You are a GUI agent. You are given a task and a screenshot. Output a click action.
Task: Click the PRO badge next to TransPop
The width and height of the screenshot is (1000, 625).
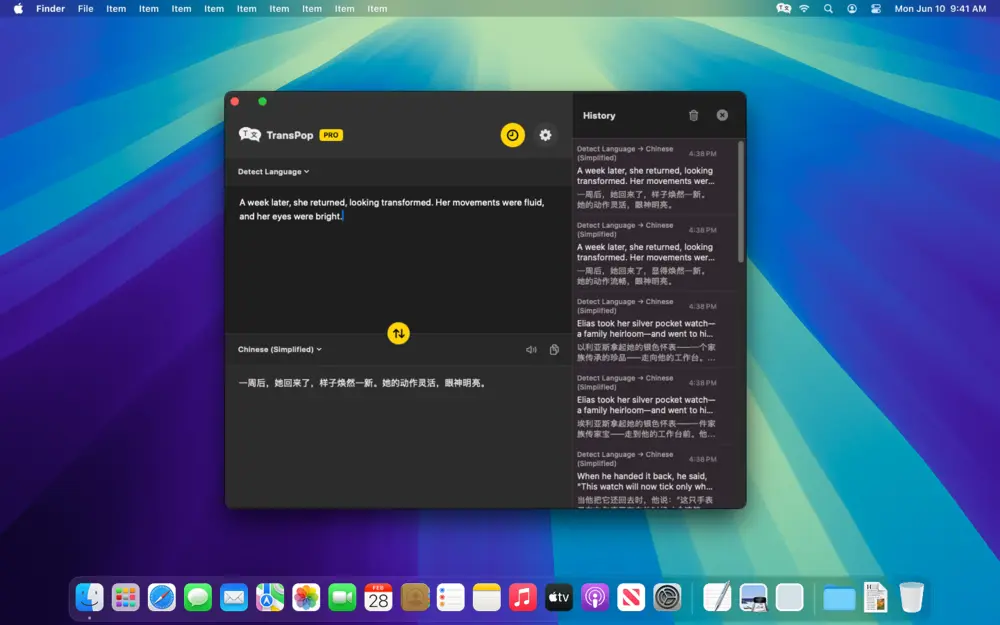(x=331, y=134)
